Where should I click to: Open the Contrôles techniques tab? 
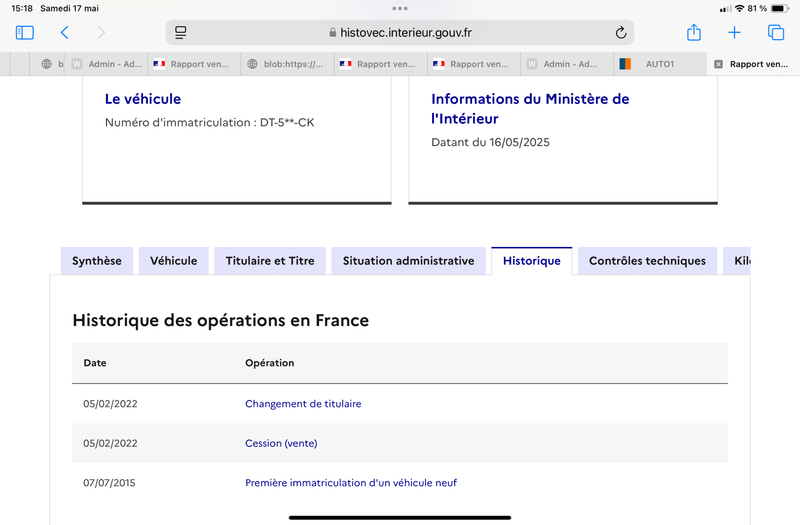(647, 261)
